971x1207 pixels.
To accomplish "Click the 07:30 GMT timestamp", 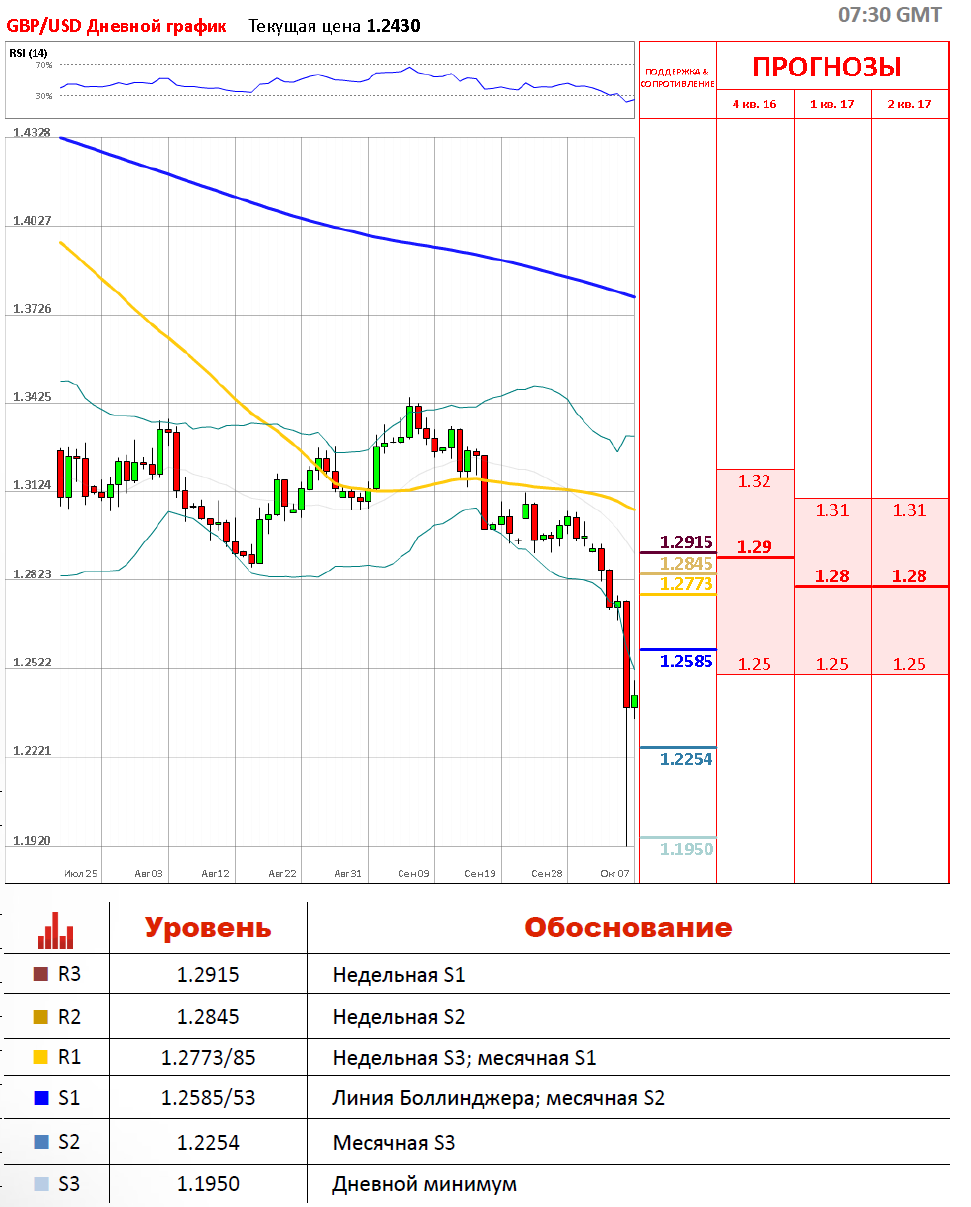I will pos(889,15).
